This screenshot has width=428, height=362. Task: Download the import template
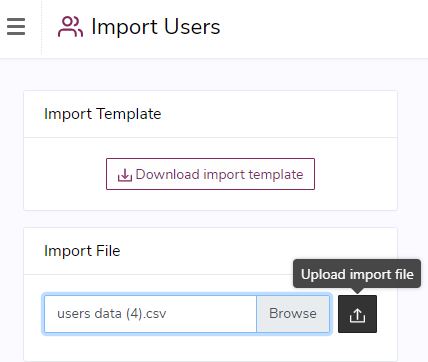(x=210, y=174)
